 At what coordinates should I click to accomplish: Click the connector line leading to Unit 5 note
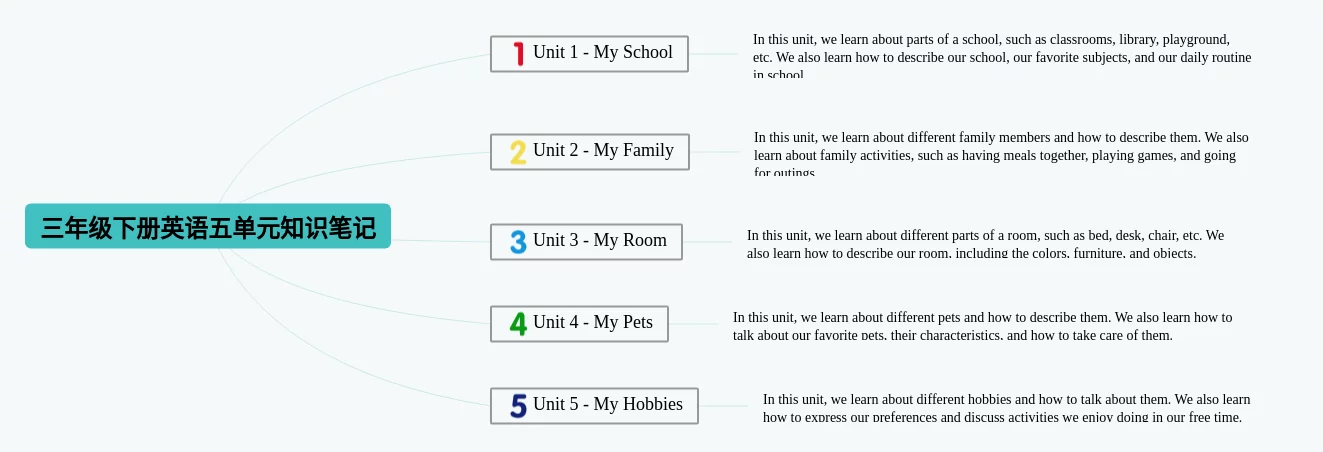[x=724, y=406]
